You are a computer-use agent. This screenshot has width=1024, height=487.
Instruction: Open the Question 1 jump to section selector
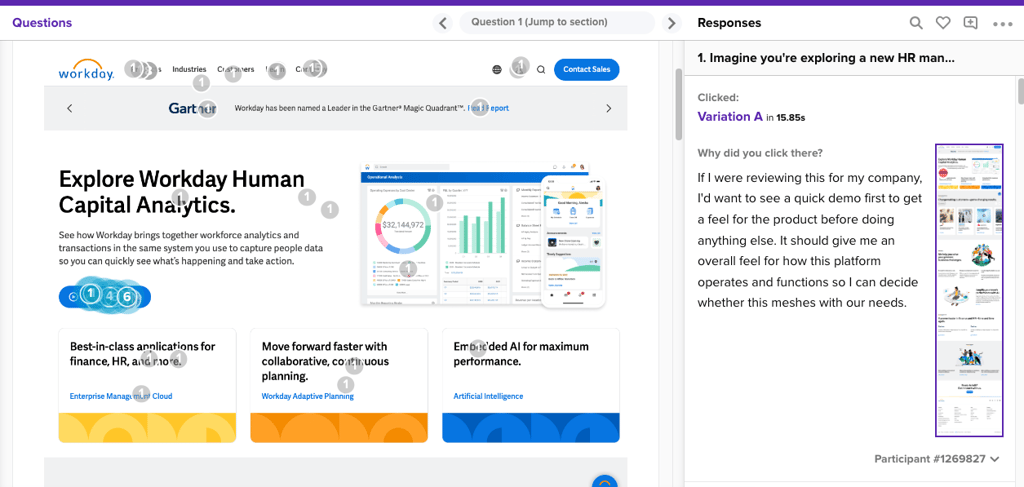click(557, 22)
